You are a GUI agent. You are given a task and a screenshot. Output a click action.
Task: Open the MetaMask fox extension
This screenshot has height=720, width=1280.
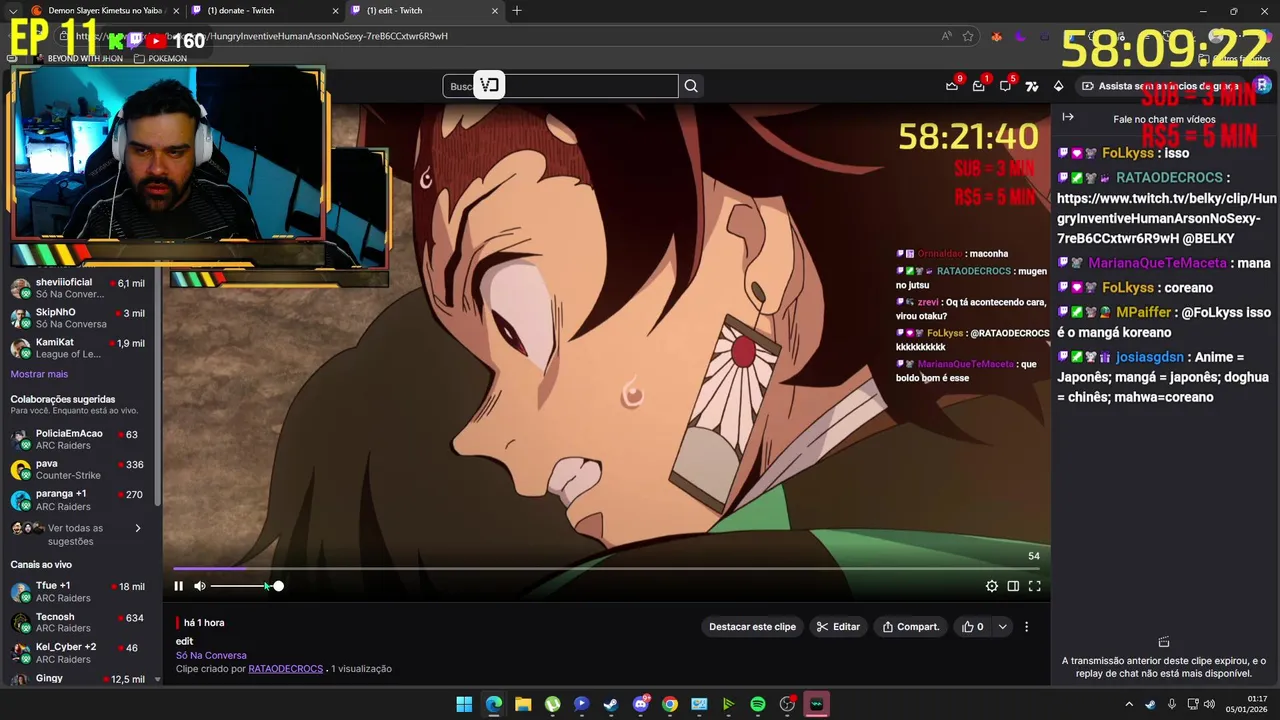[996, 36]
